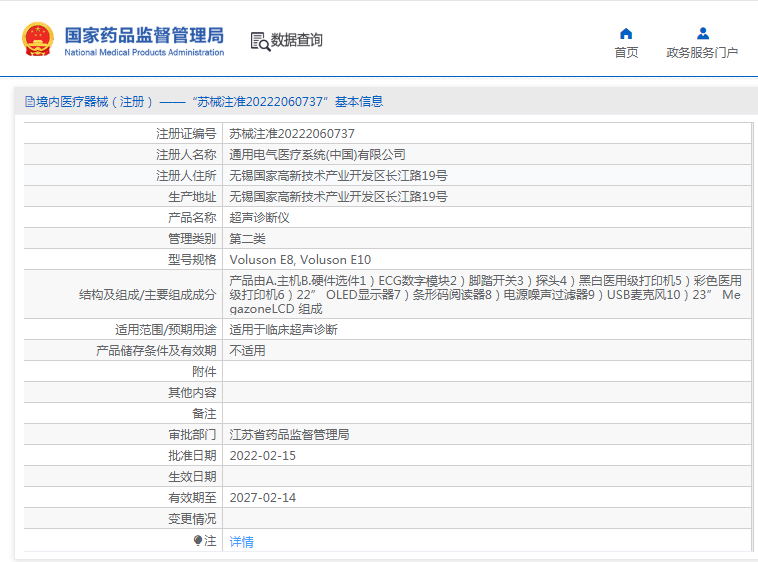Click the model Voluson E8, Voluson E10
The image size is (758, 562).
click(300, 259)
